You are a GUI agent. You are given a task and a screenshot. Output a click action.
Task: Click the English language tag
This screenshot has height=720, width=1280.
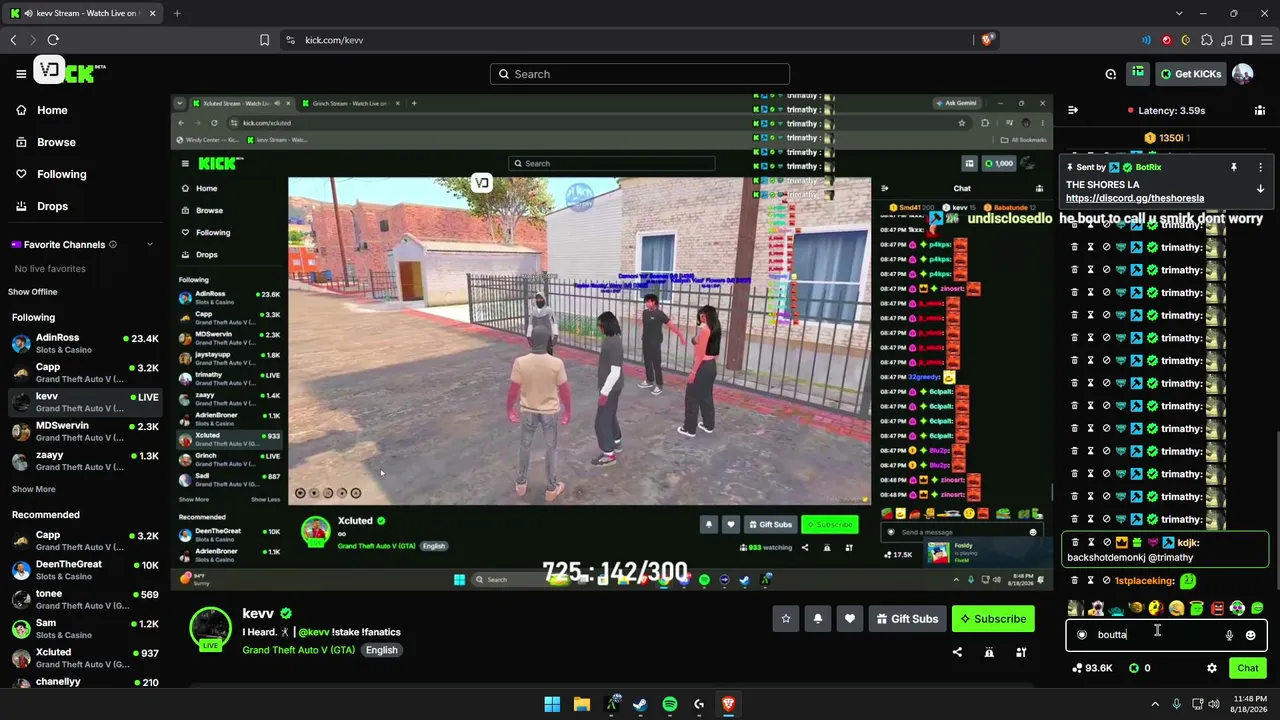pos(381,650)
